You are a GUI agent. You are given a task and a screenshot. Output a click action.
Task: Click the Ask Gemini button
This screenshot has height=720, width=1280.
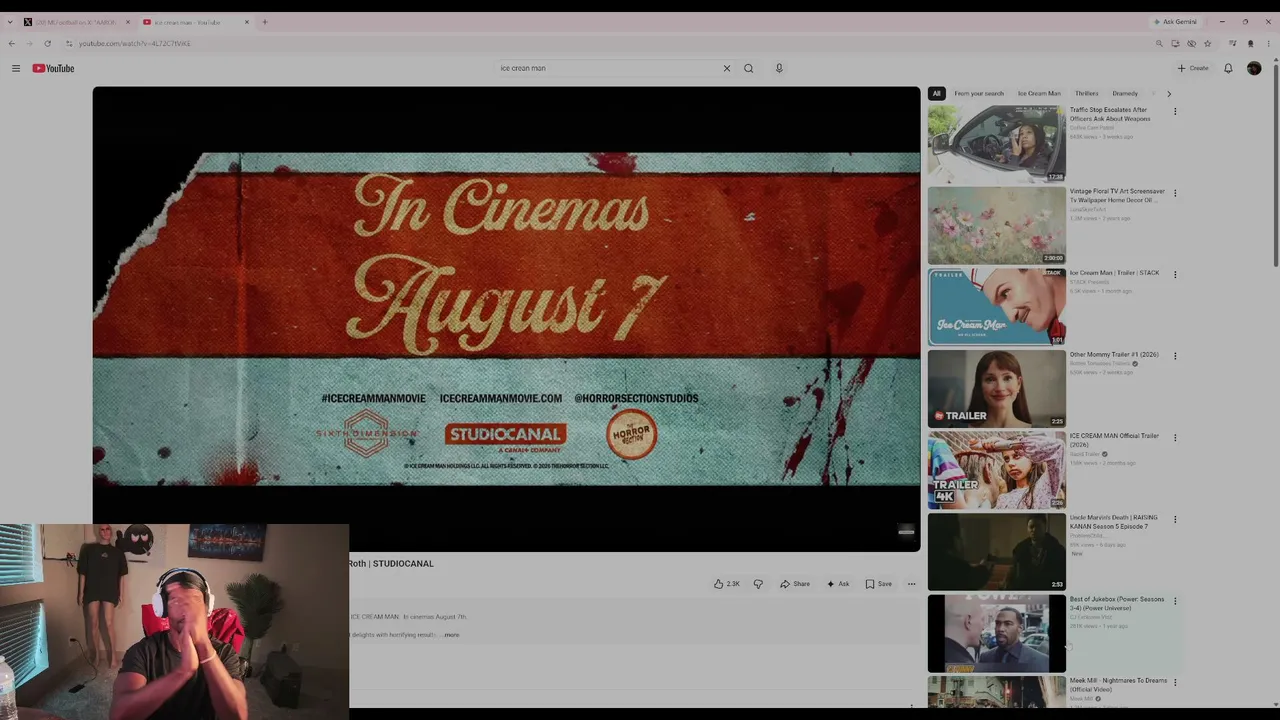click(1175, 22)
